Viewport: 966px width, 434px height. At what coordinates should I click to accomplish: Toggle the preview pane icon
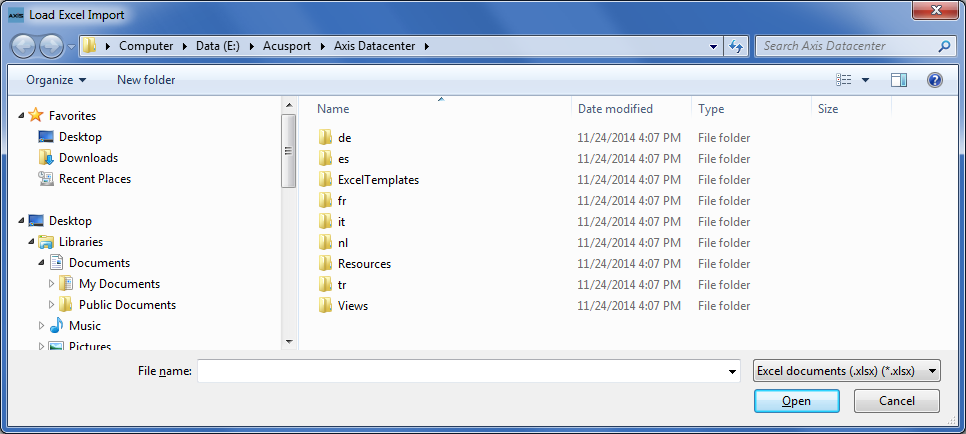(899, 80)
